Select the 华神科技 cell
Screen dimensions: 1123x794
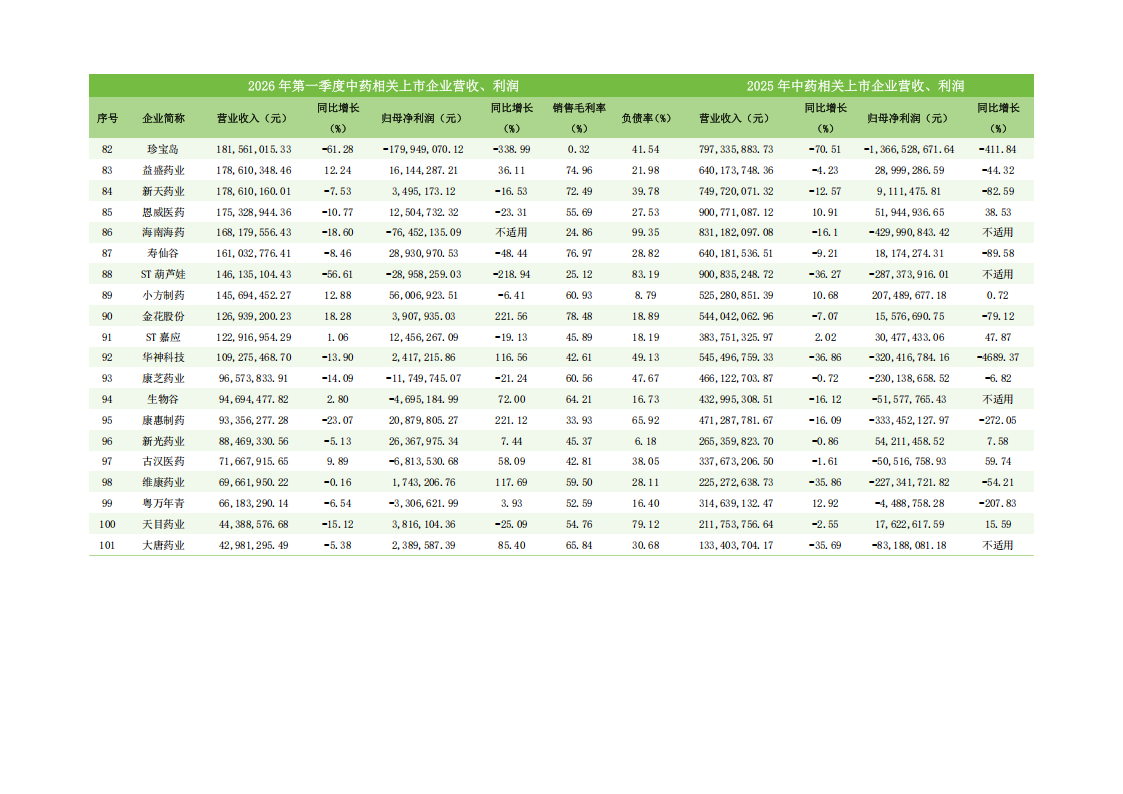click(163, 357)
